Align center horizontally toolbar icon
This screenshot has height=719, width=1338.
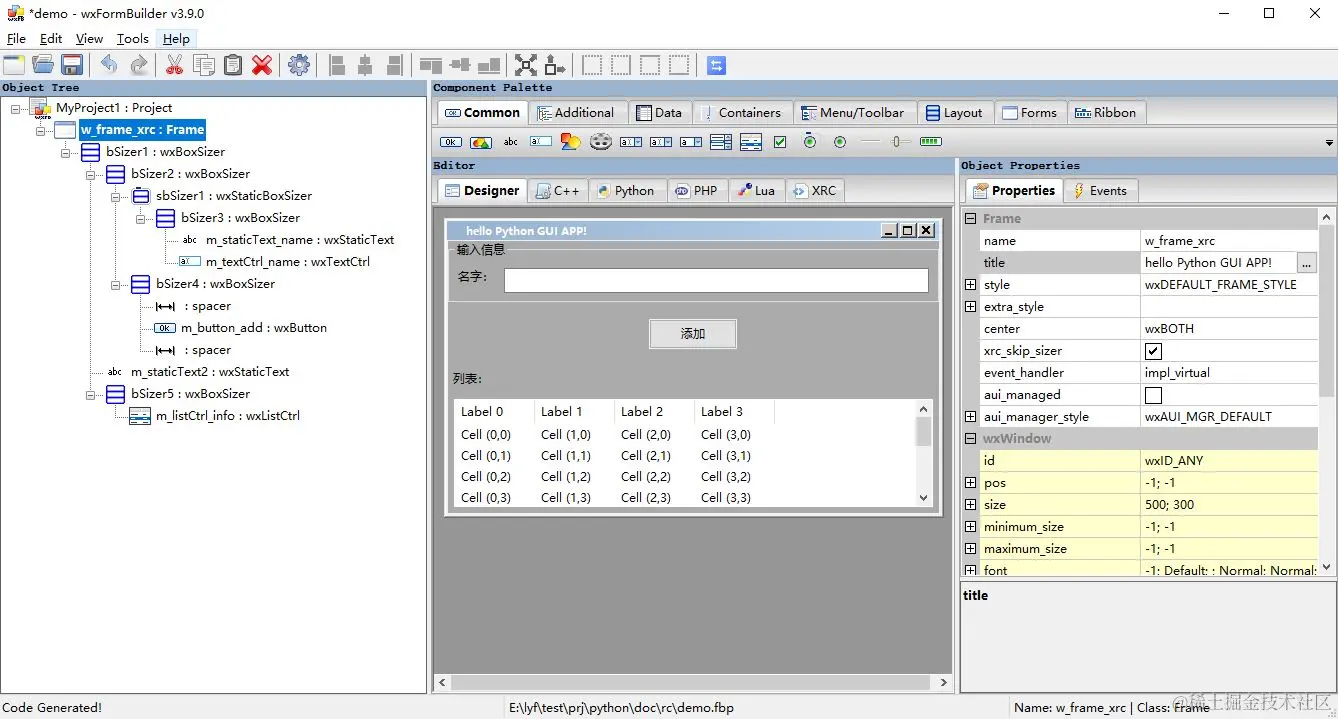tap(365, 65)
